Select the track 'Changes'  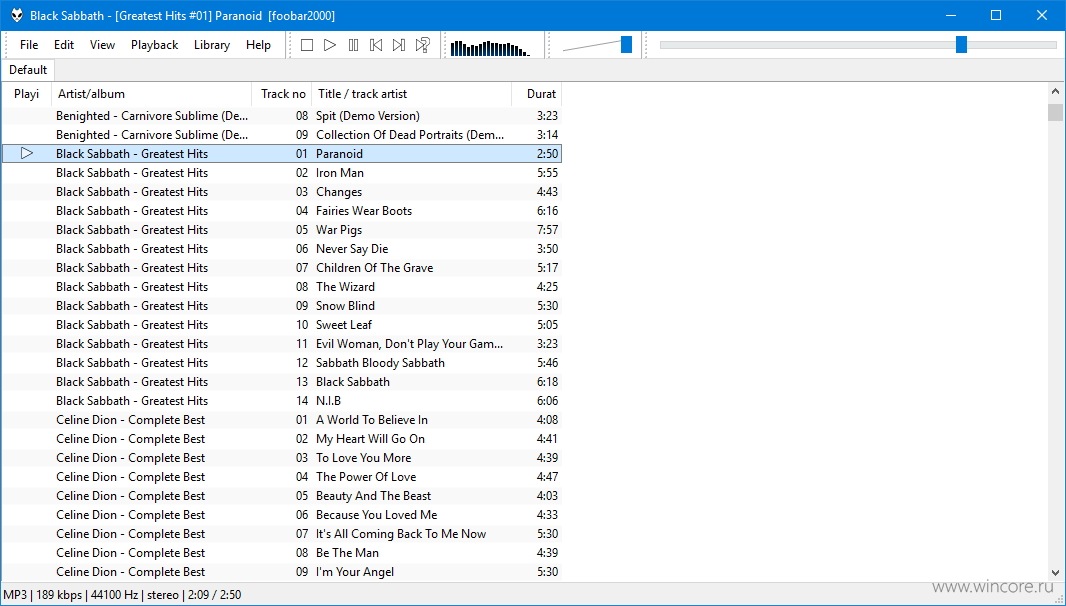[x=281, y=192]
